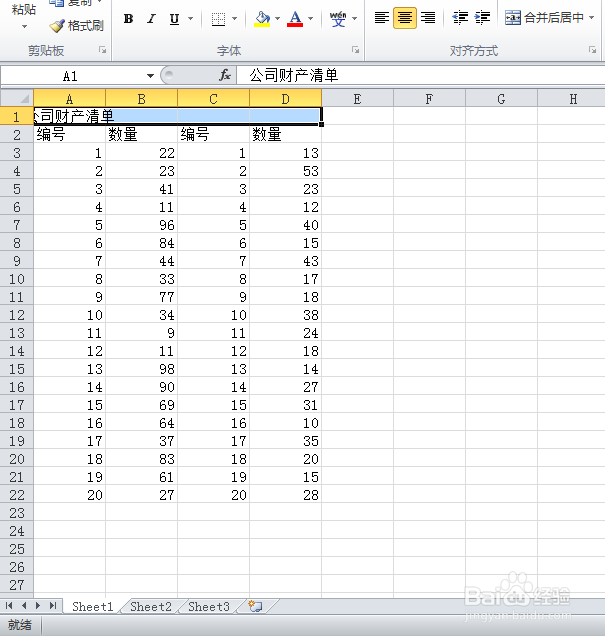This screenshot has height=636, width=605.
Task: Click Merge and Center (合并后居中) button
Action: (544, 18)
